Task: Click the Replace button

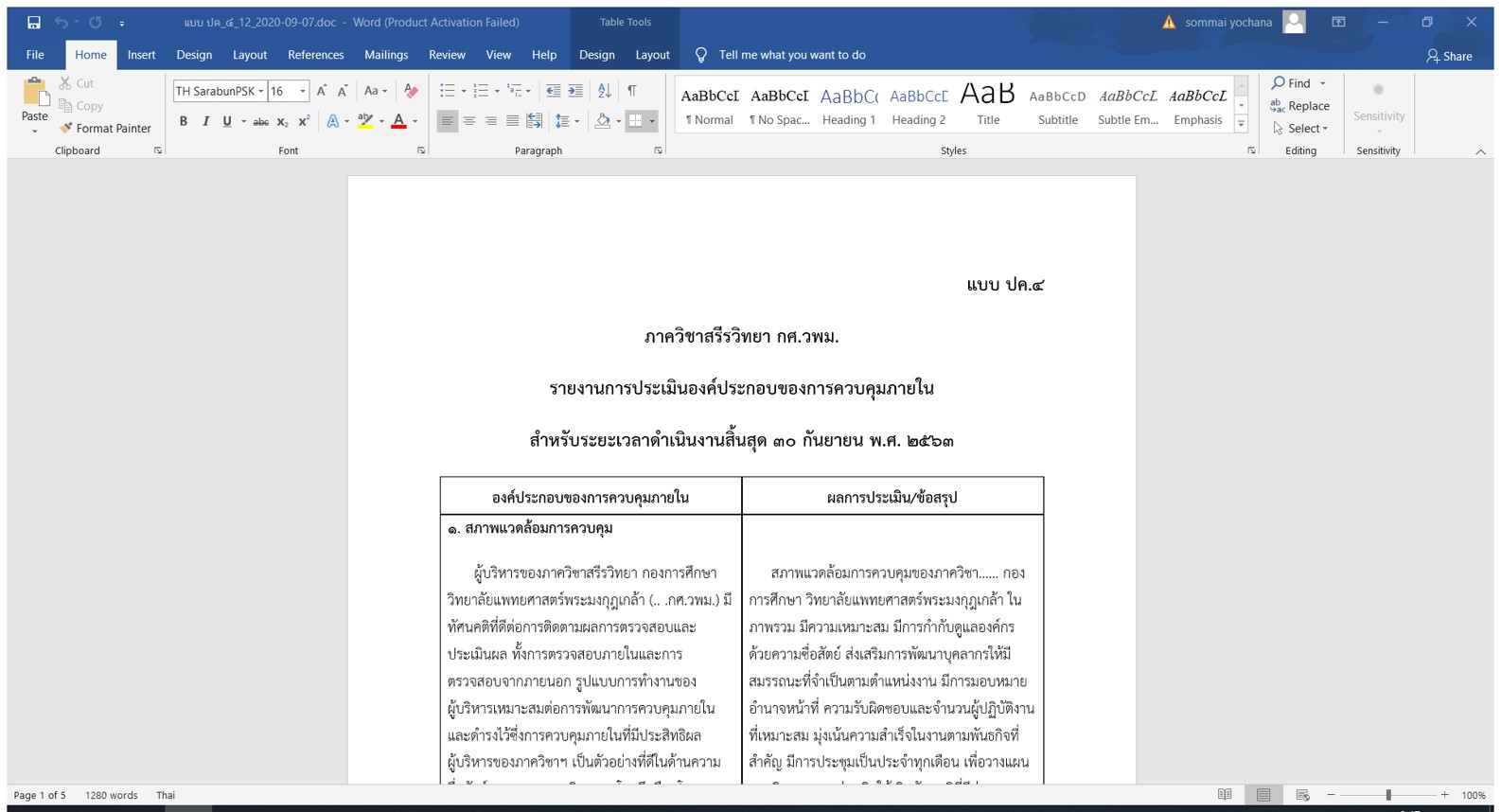Action: click(1300, 106)
